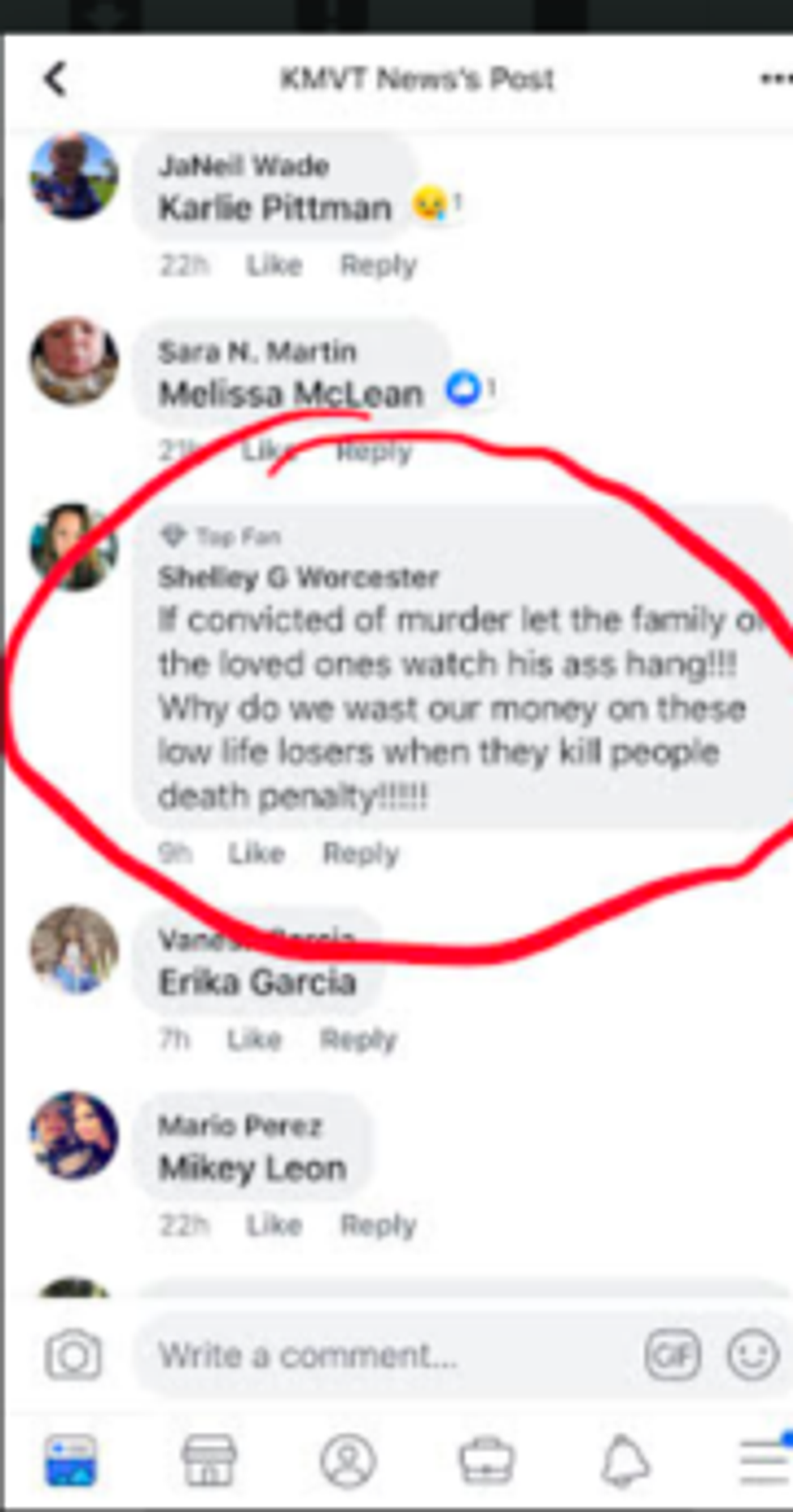
Task: Tap the camera icon beside the comment box
Action: [74, 1355]
